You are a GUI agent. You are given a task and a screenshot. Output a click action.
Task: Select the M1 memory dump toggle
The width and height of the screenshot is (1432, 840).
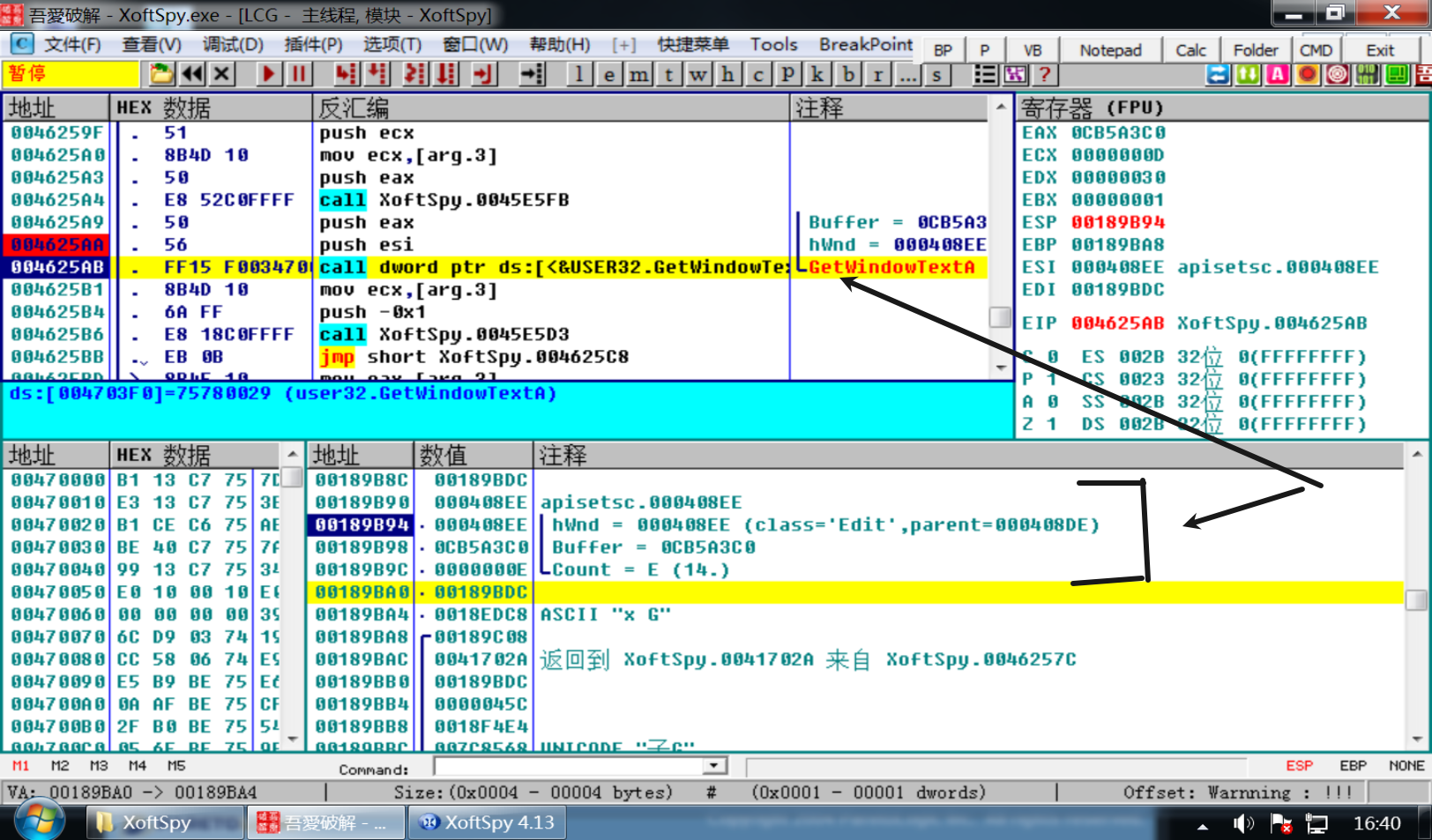point(21,766)
